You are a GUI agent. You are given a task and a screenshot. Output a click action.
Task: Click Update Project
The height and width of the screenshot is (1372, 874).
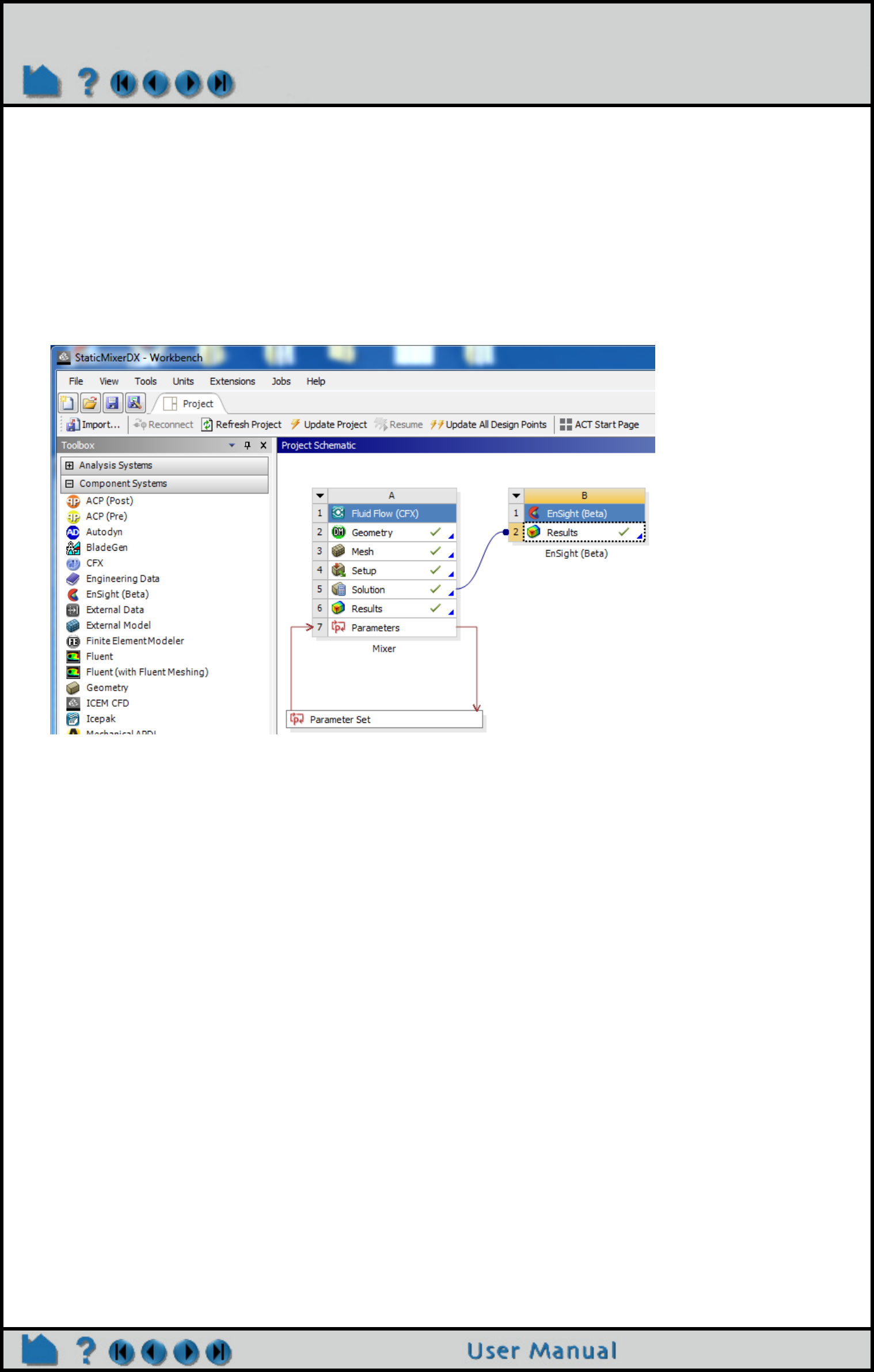329,425
